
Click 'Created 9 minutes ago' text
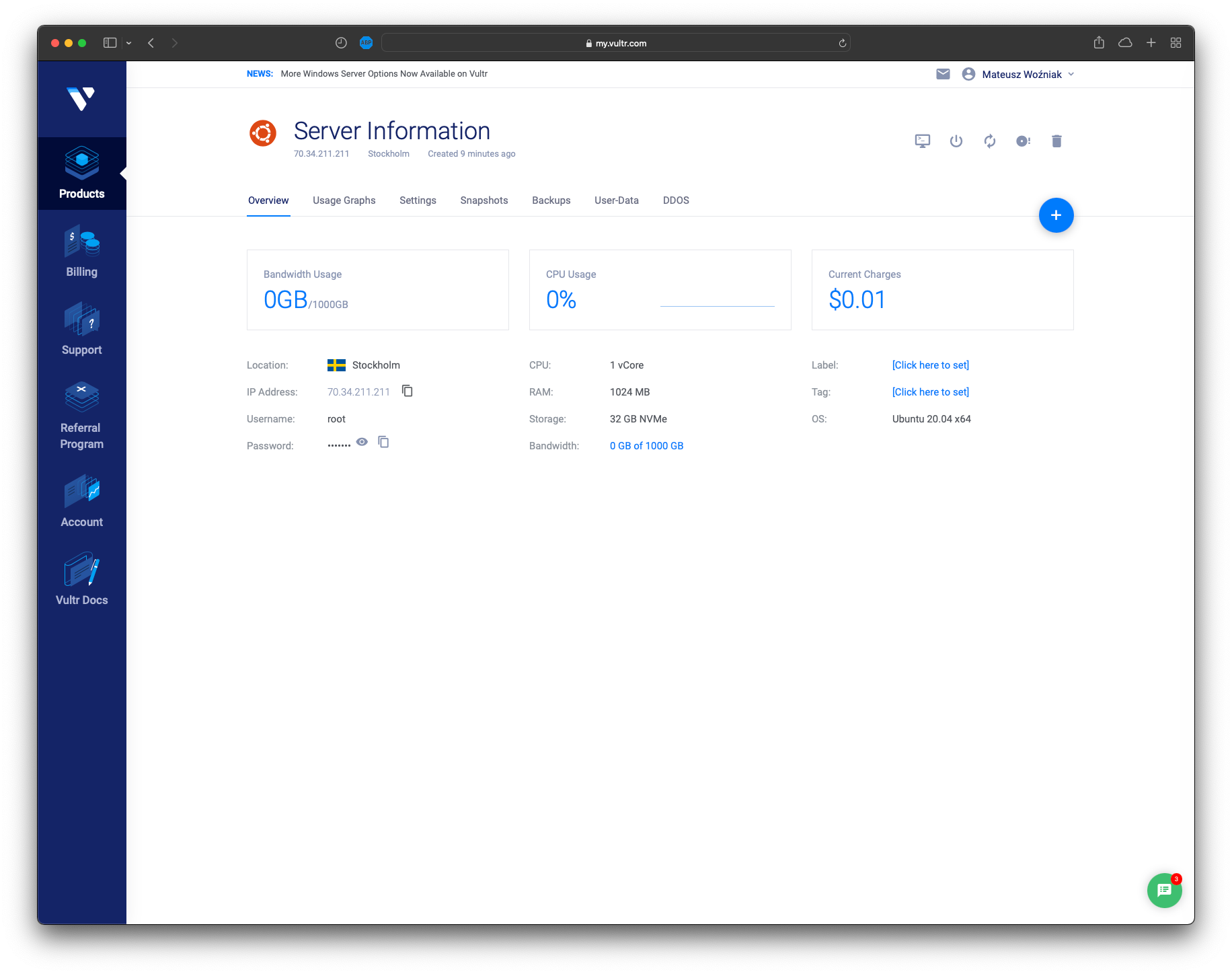point(471,154)
